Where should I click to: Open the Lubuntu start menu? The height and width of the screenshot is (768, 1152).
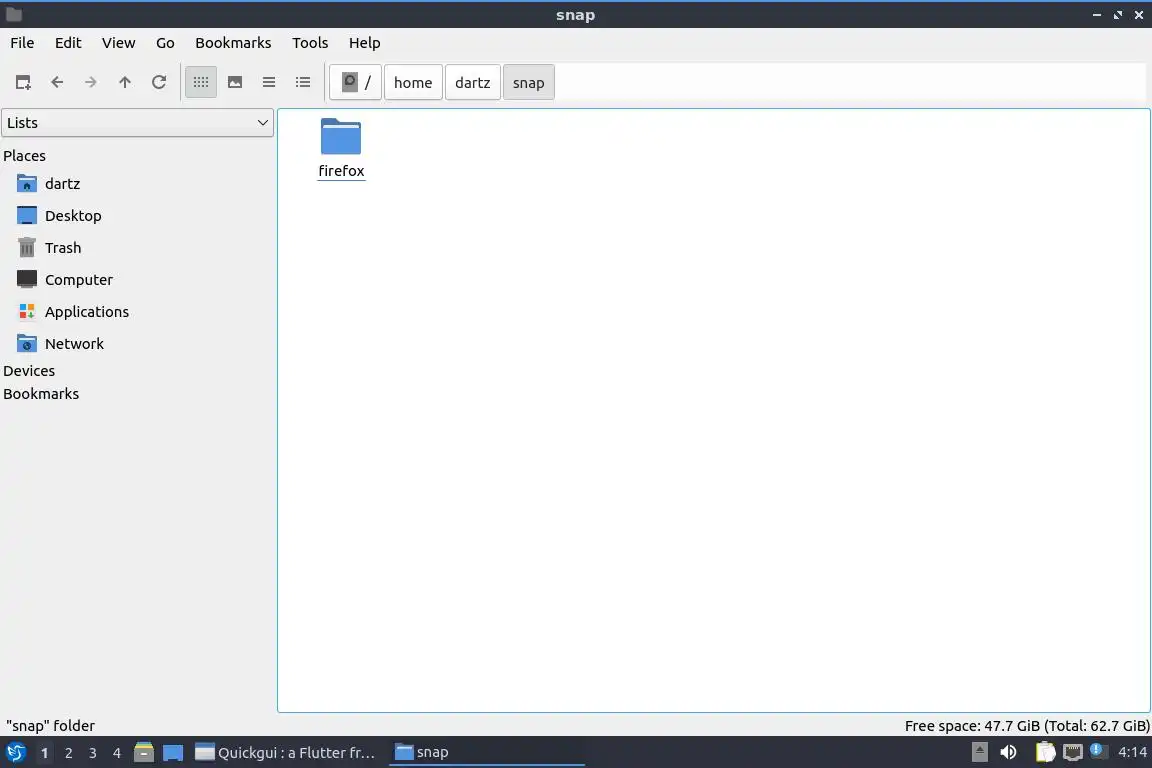click(15, 753)
